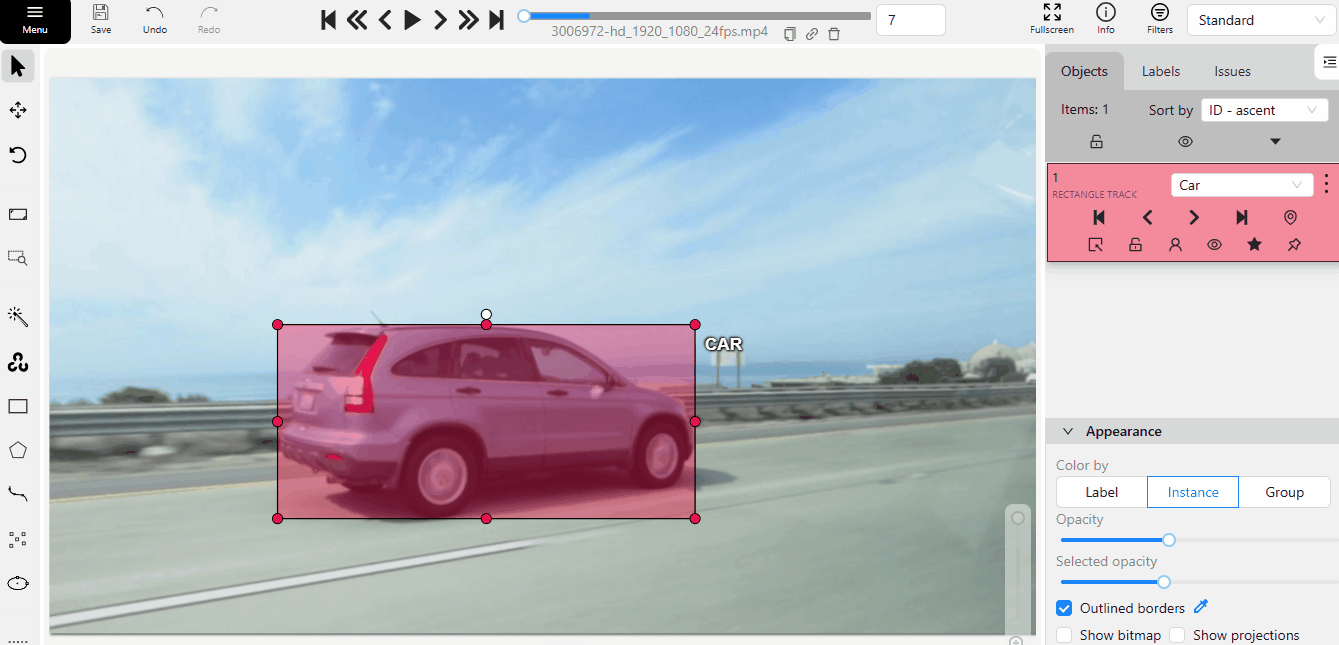Play the video

412,19
